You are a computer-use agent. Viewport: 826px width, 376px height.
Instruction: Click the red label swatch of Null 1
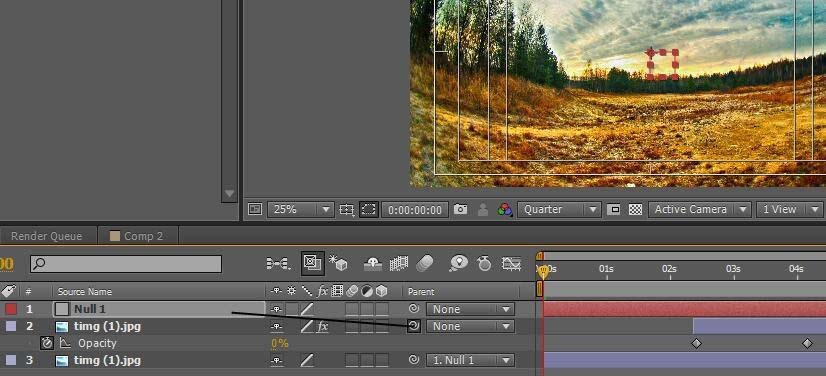[11, 309]
